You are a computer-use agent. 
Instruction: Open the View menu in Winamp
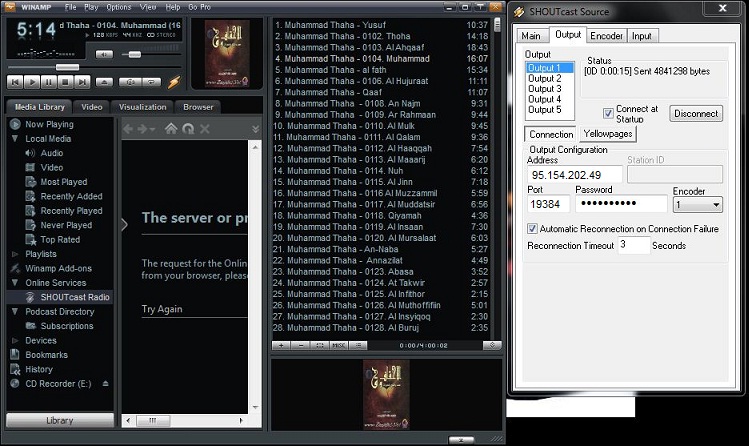(x=148, y=7)
